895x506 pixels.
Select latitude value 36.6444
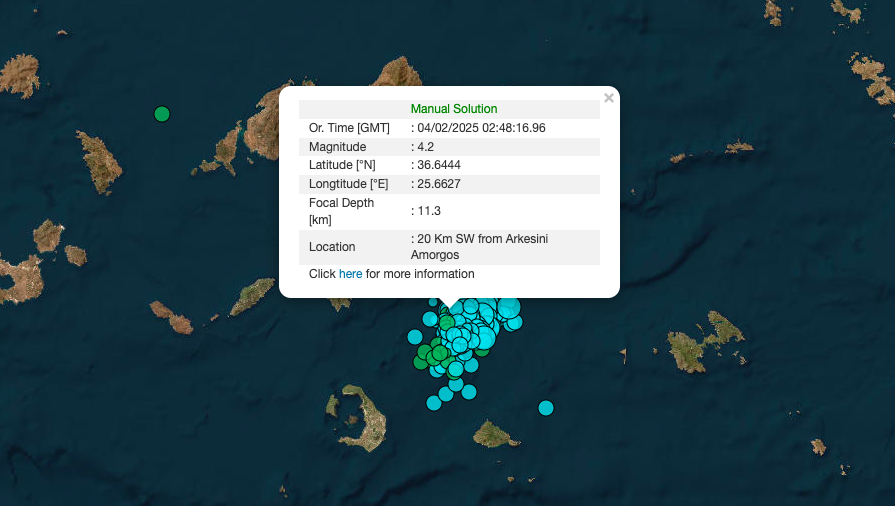tap(439, 165)
